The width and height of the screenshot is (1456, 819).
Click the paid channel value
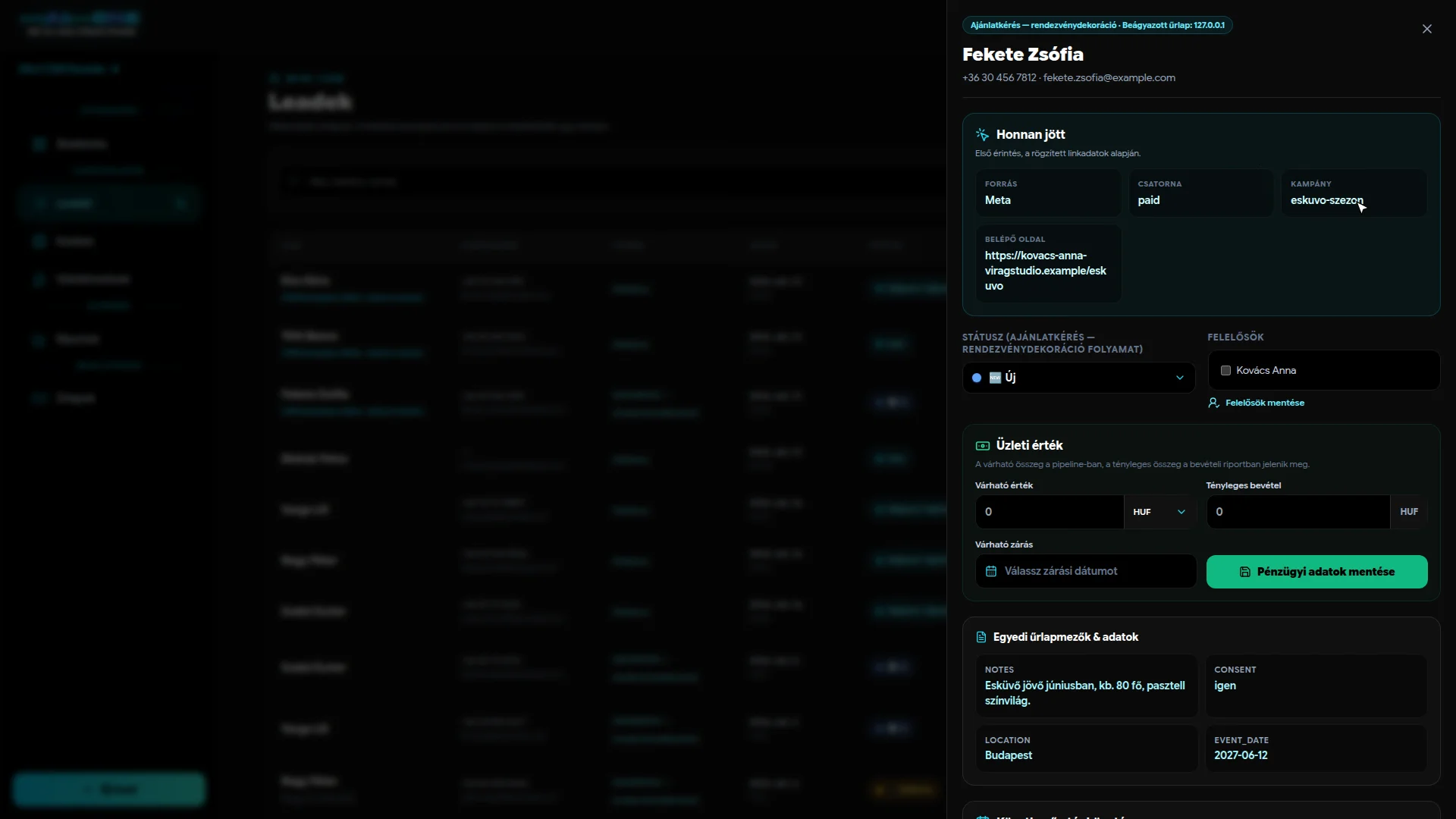coord(1149,200)
